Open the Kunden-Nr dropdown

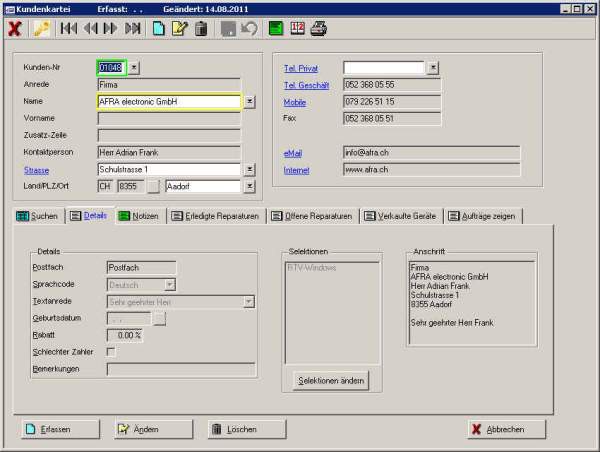[x=135, y=67]
